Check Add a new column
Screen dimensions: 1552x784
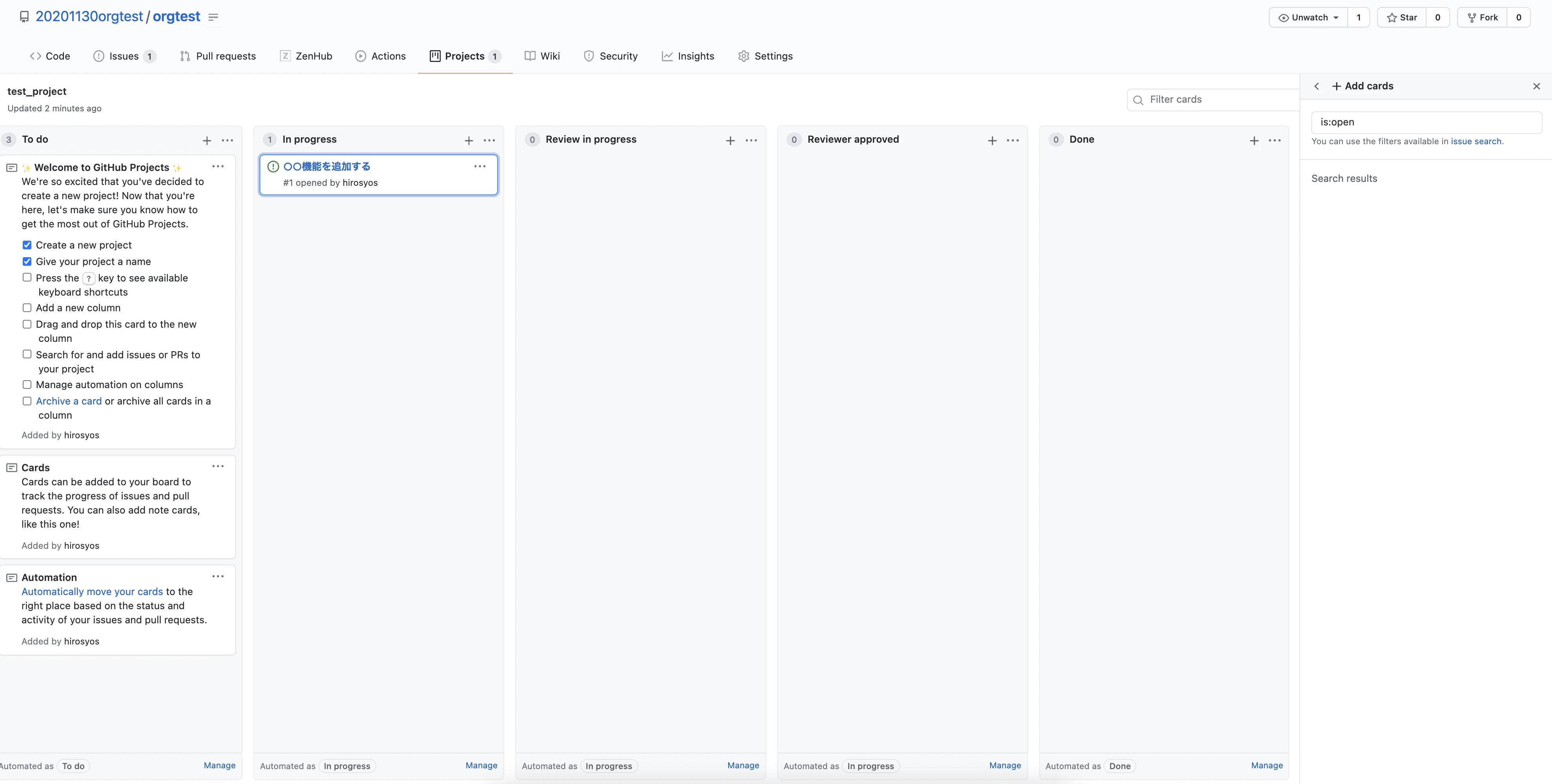[27, 308]
